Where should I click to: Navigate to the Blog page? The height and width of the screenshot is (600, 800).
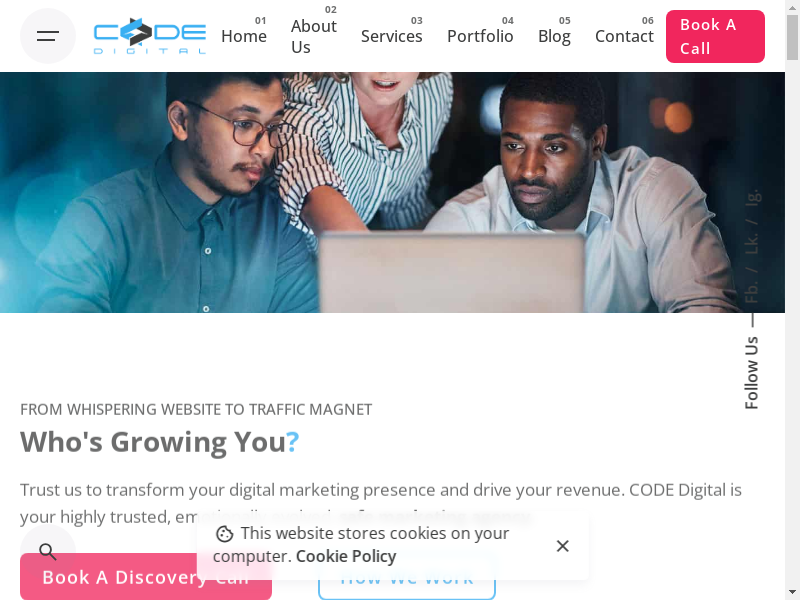(x=554, y=36)
